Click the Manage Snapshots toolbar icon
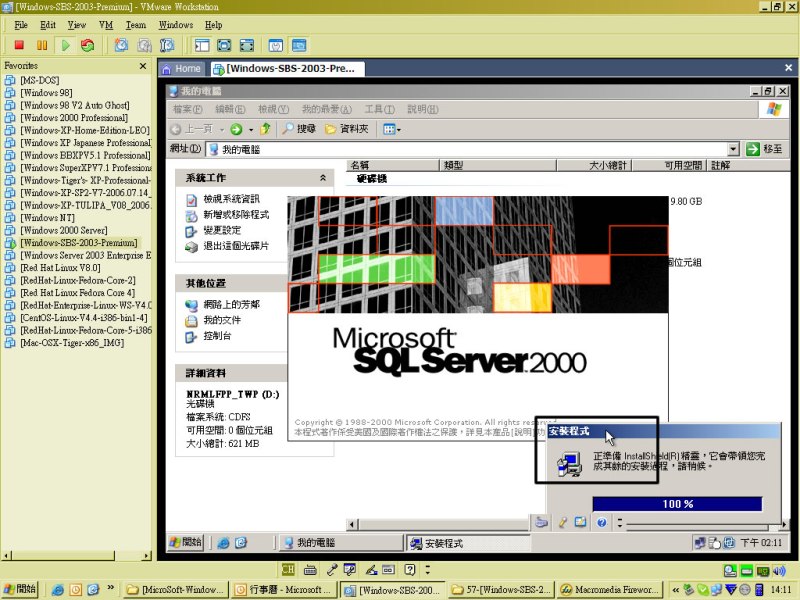Screen dimensions: 800x600 tap(167, 45)
